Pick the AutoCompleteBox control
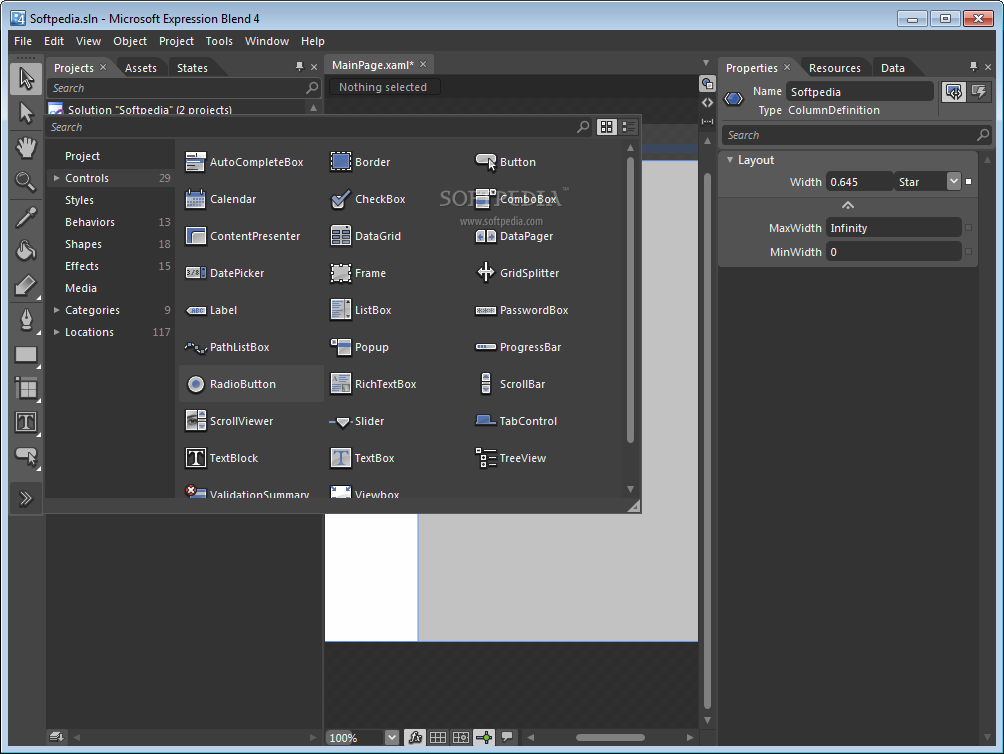The width and height of the screenshot is (1004, 754). [x=245, y=162]
